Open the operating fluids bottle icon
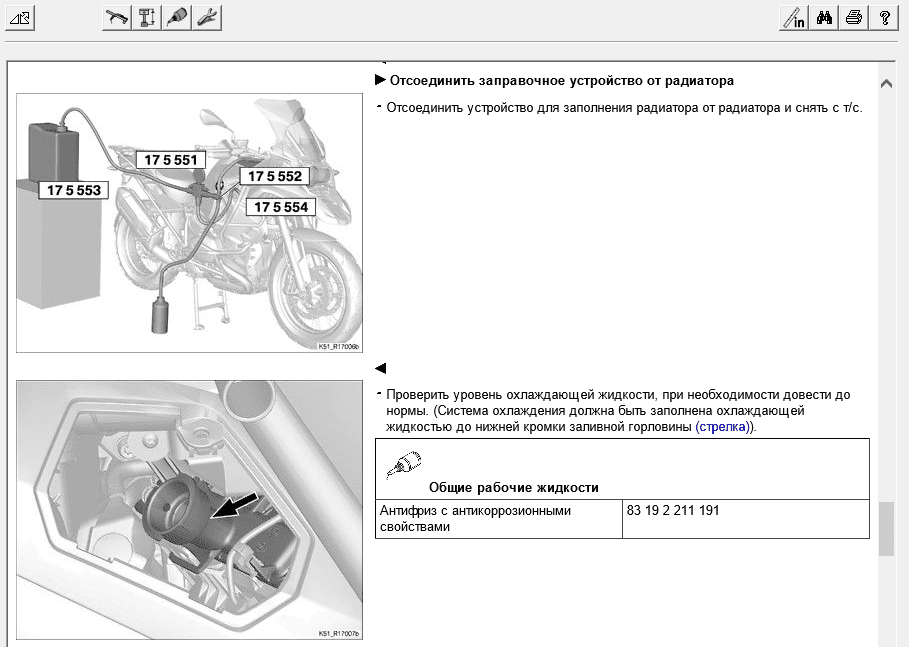Screen dimensions: 909x647 [177, 17]
